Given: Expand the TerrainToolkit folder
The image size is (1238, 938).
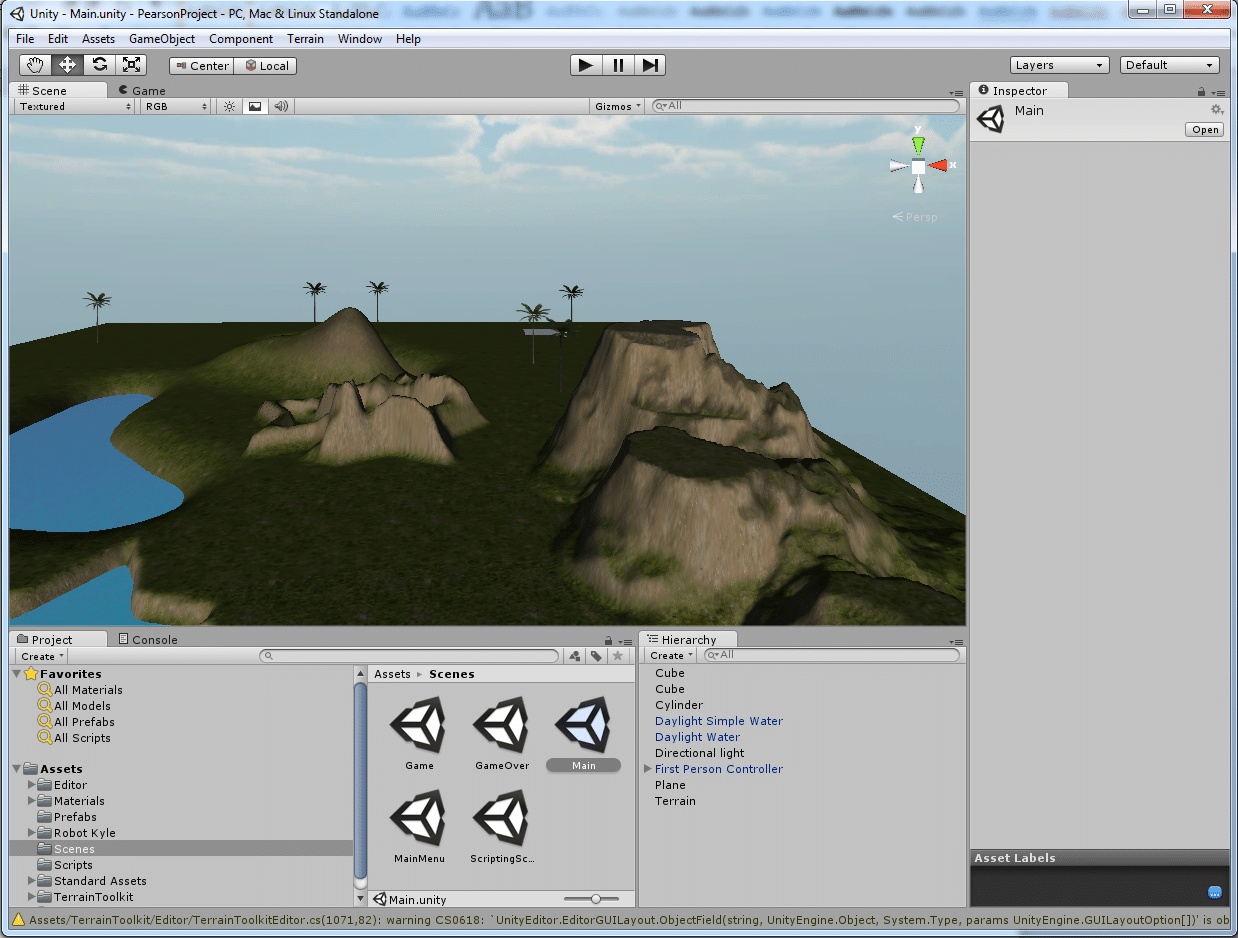Looking at the screenshot, I should click(32, 897).
